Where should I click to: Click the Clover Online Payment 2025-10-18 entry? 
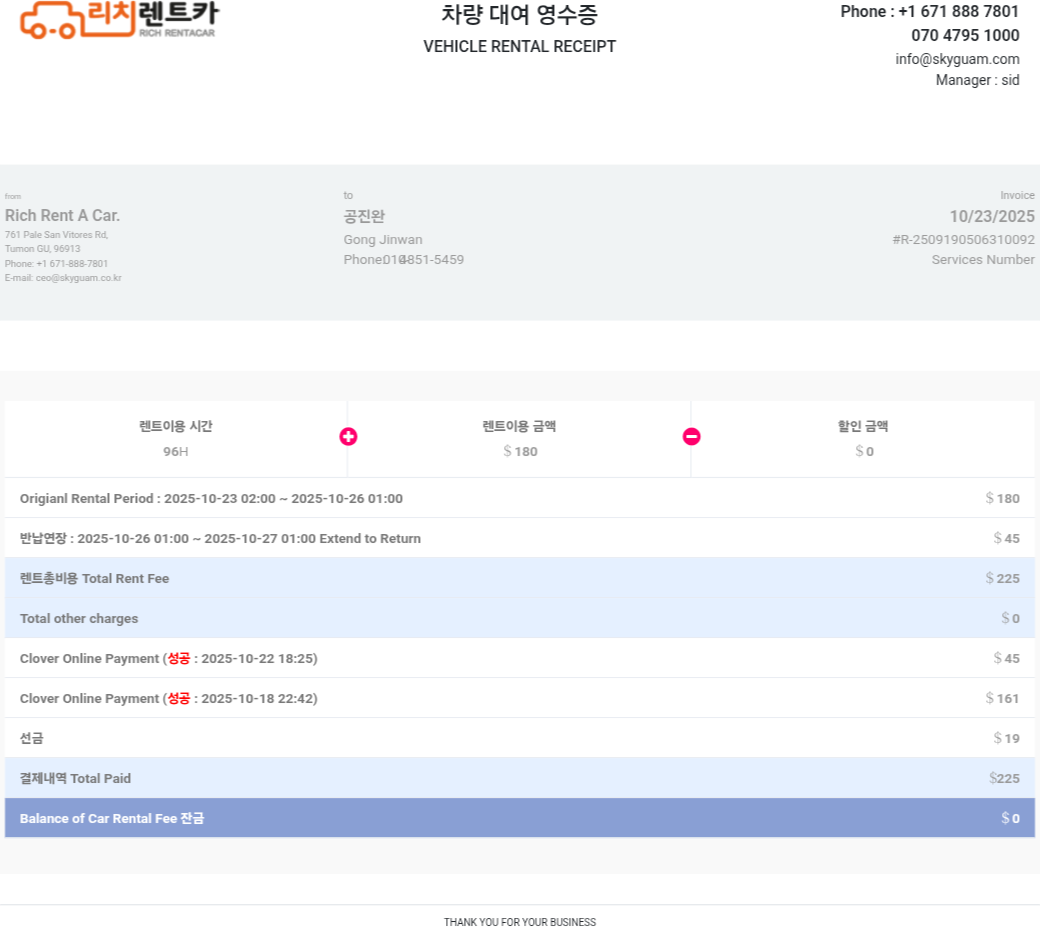pyautogui.click(x=168, y=698)
